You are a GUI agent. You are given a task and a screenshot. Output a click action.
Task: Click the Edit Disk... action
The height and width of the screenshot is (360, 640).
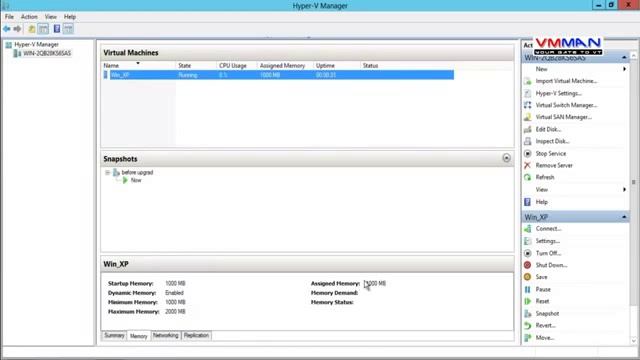coord(548,129)
